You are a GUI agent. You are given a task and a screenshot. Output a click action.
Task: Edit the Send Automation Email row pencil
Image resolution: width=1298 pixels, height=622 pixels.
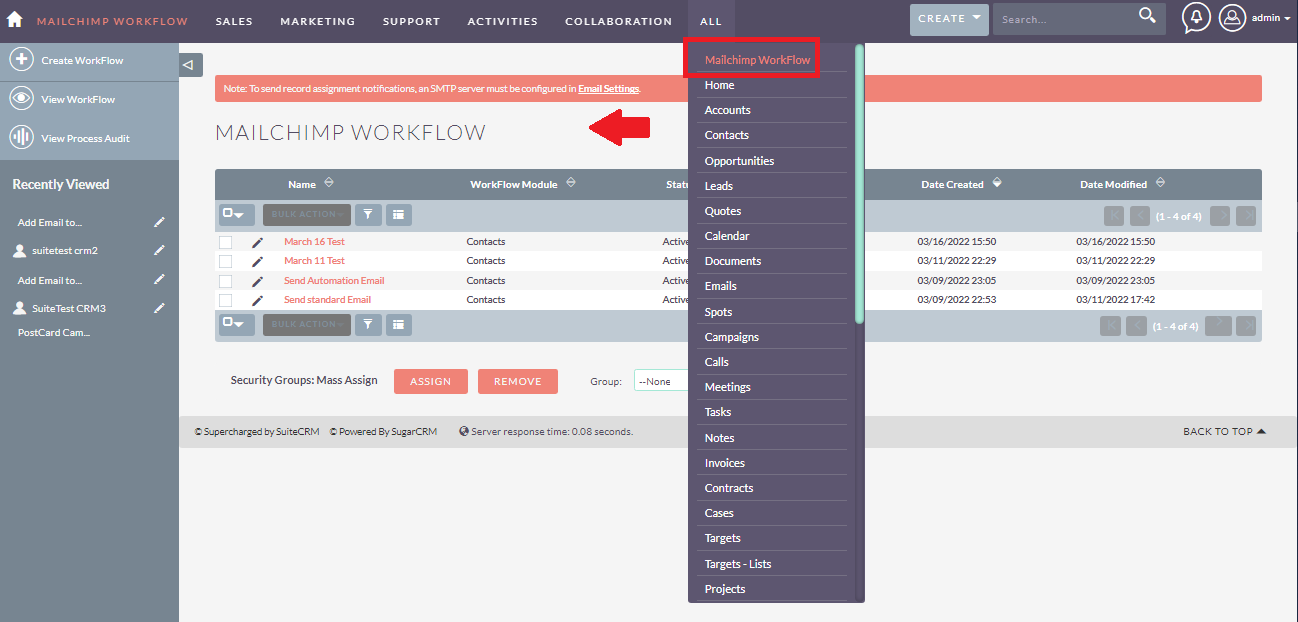(x=257, y=281)
